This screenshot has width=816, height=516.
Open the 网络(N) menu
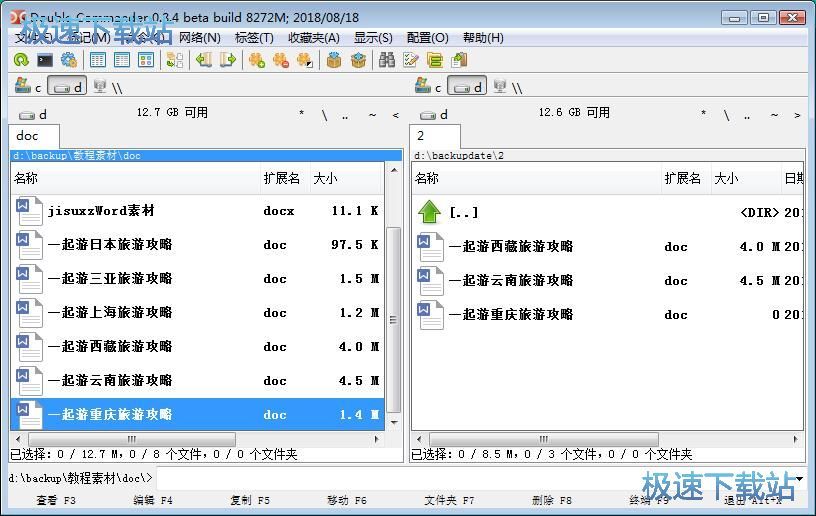(199, 37)
